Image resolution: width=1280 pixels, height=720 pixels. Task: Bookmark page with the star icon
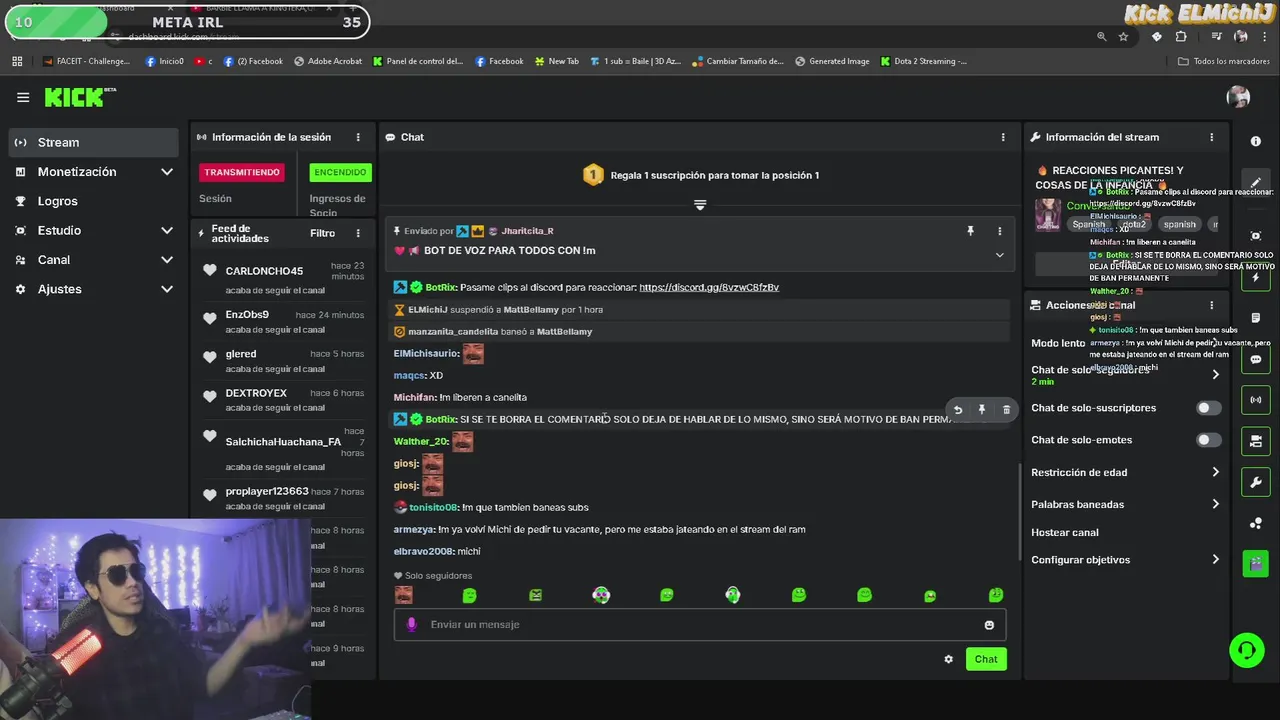[x=1123, y=36]
